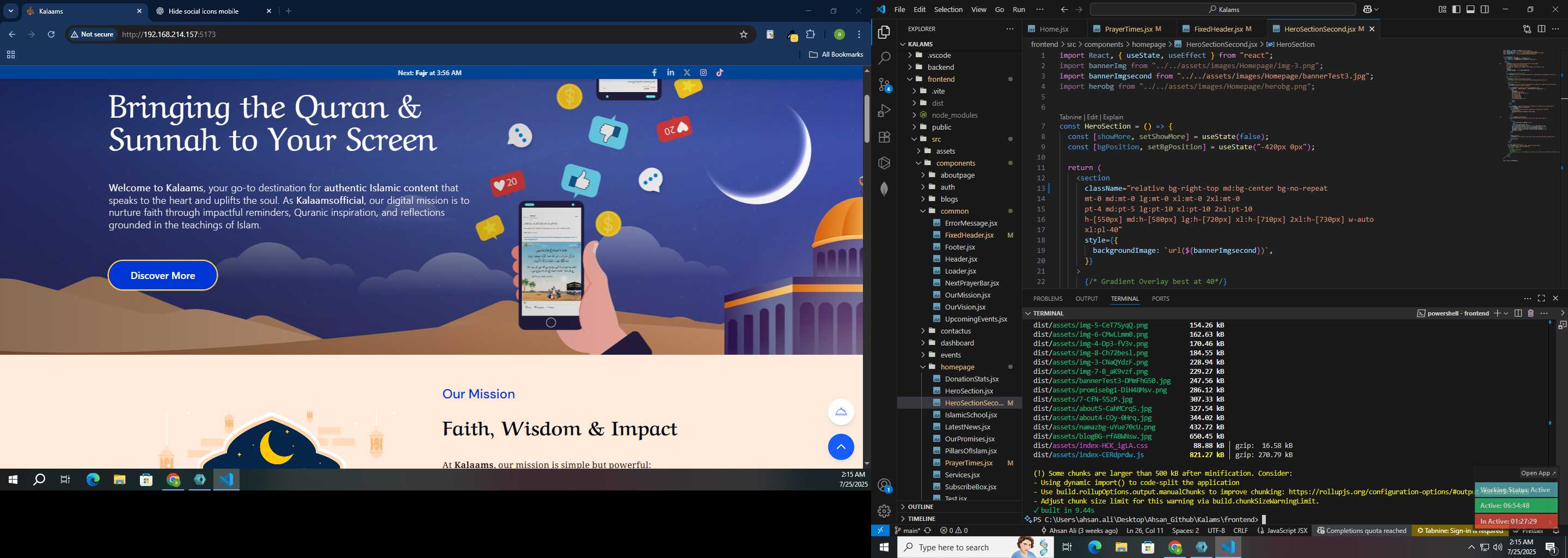The height and width of the screenshot is (558, 1568).
Task: Customize layout icon in VS Code title bar
Action: 1442,9
